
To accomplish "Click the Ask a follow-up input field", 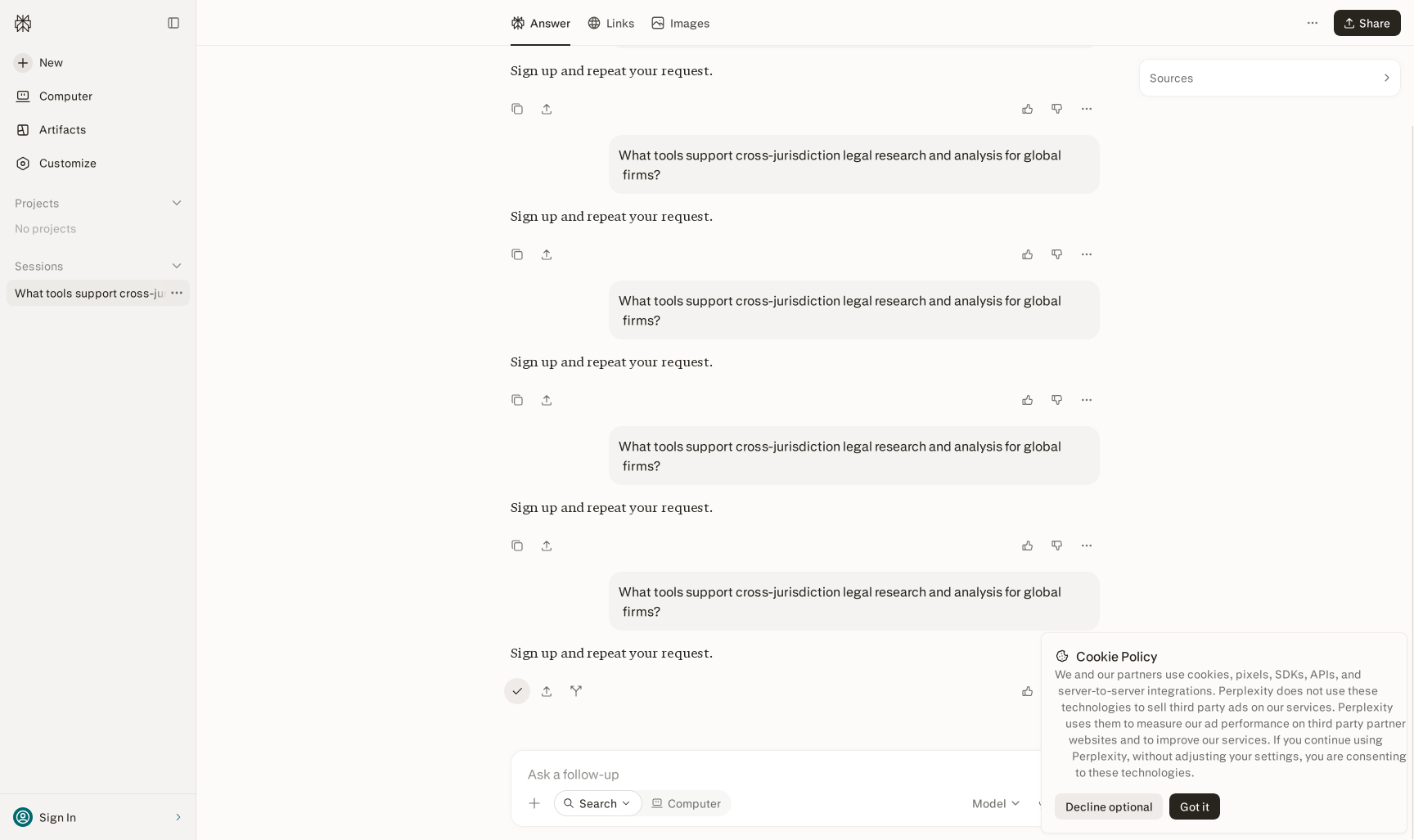I will pyautogui.click(x=777, y=774).
